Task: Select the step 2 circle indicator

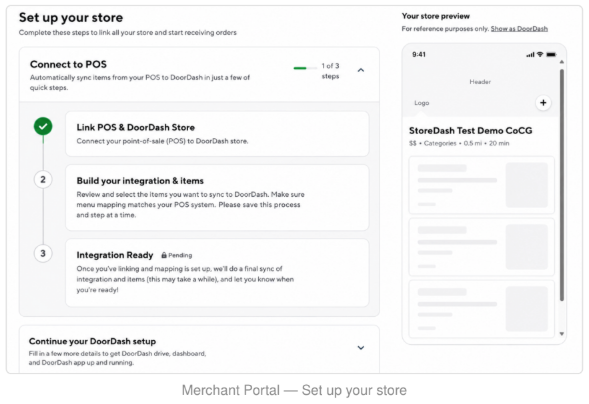Action: [x=43, y=179]
